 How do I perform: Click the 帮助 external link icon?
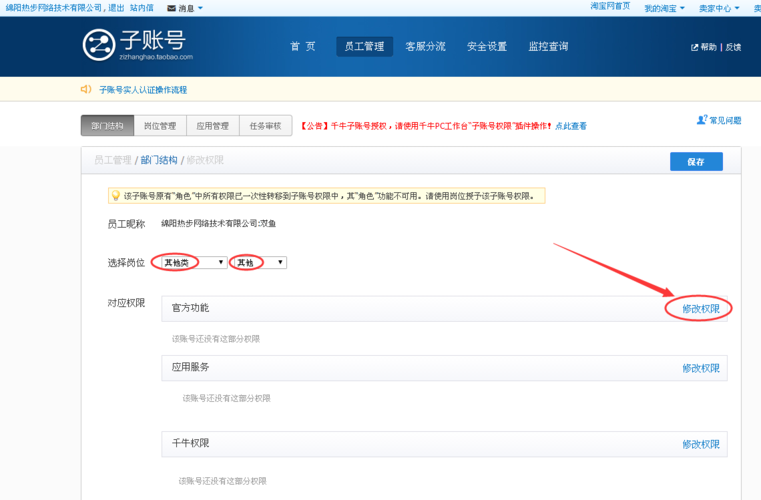pyautogui.click(x=695, y=47)
